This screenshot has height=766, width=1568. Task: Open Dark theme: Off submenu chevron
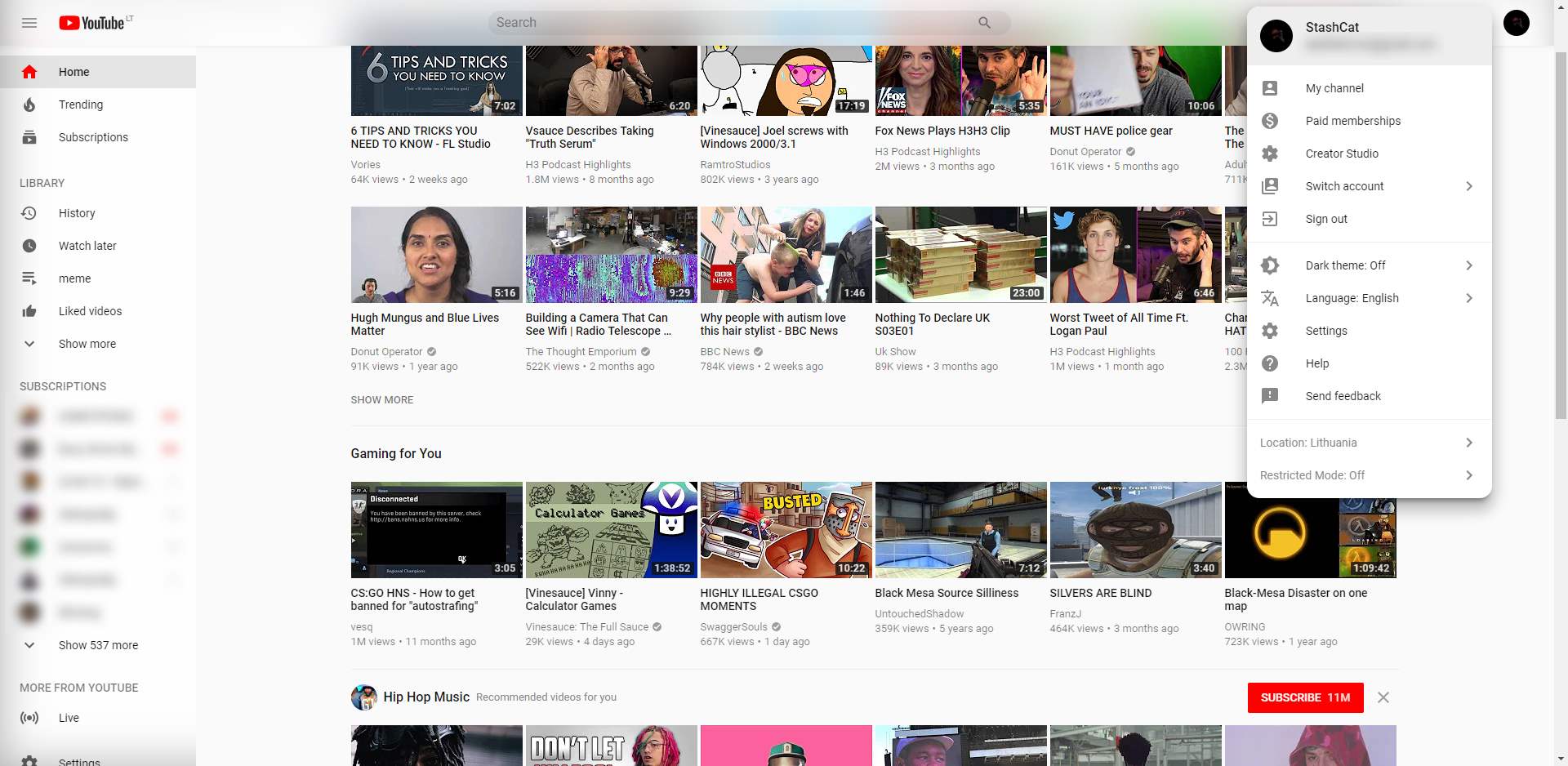click(x=1469, y=265)
